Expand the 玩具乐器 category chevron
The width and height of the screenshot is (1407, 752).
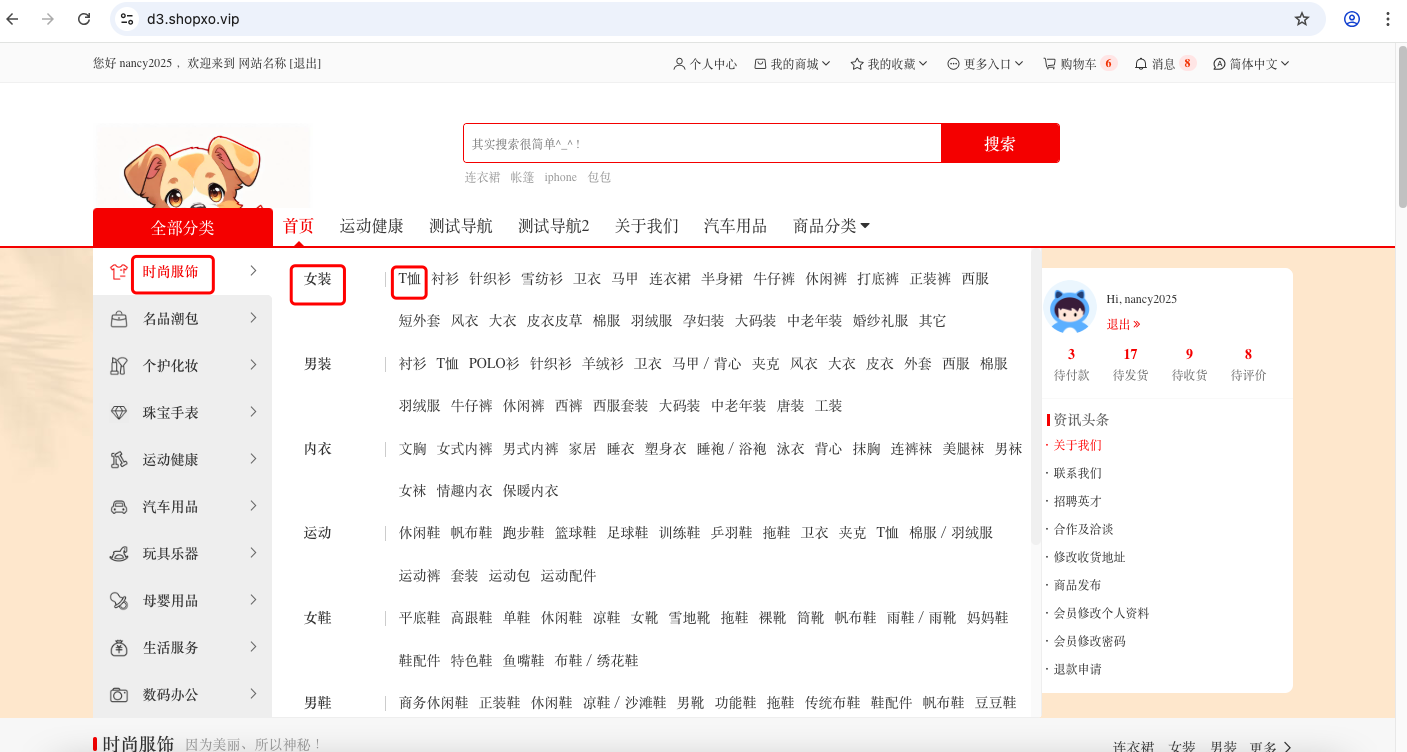pyautogui.click(x=254, y=553)
